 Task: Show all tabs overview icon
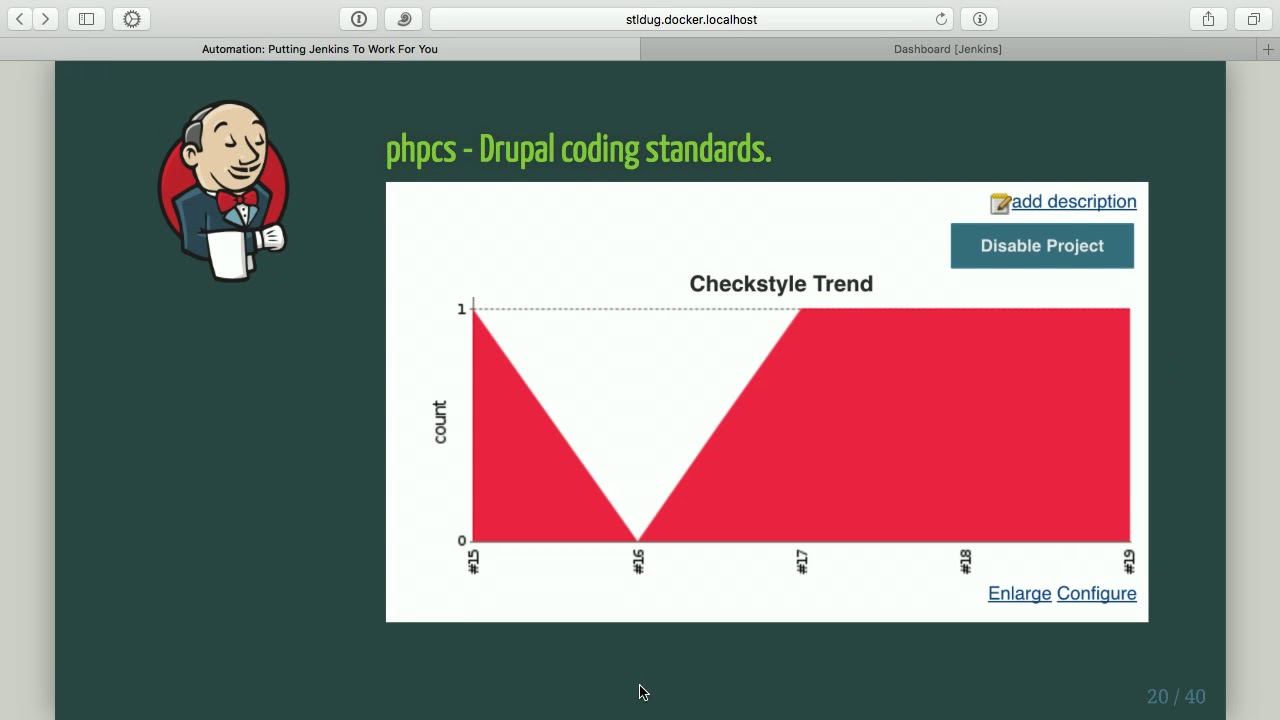(x=1253, y=19)
